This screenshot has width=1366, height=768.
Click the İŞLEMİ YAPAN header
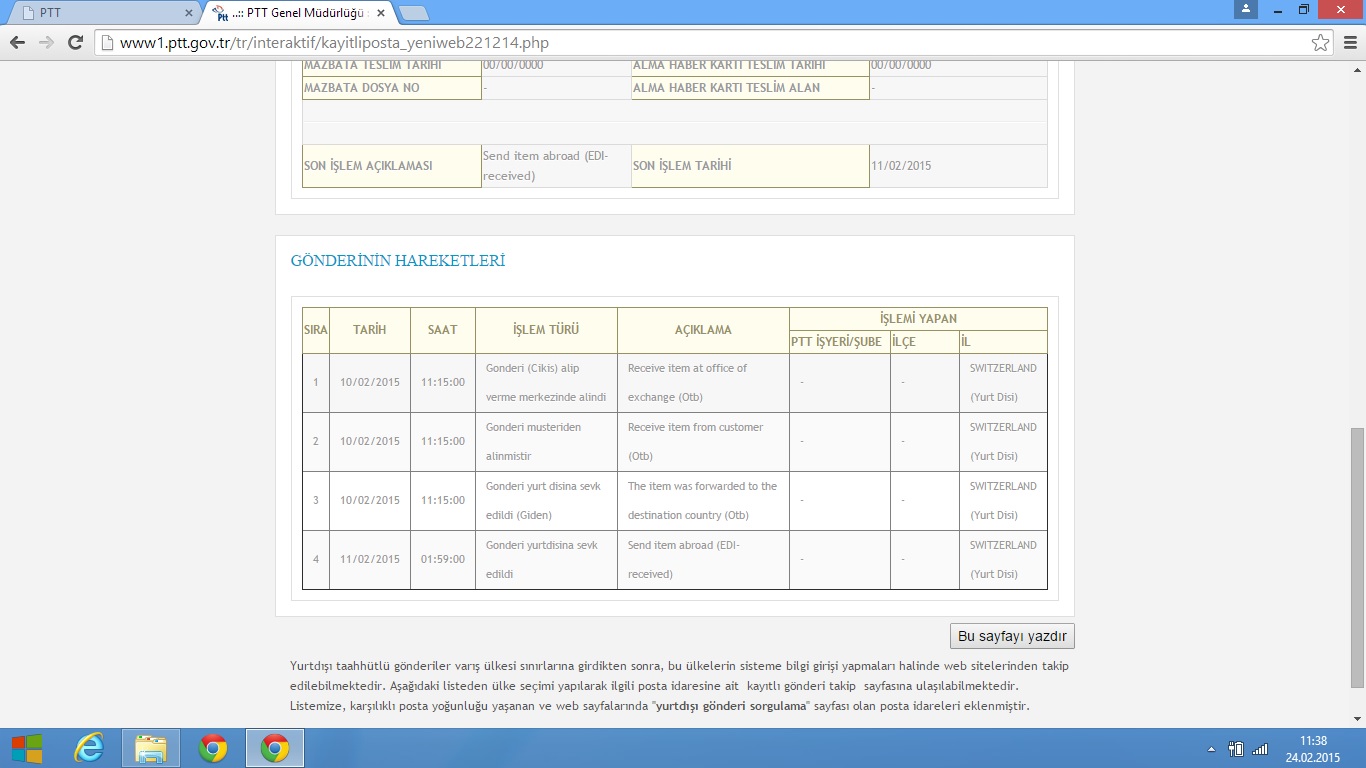pos(918,319)
